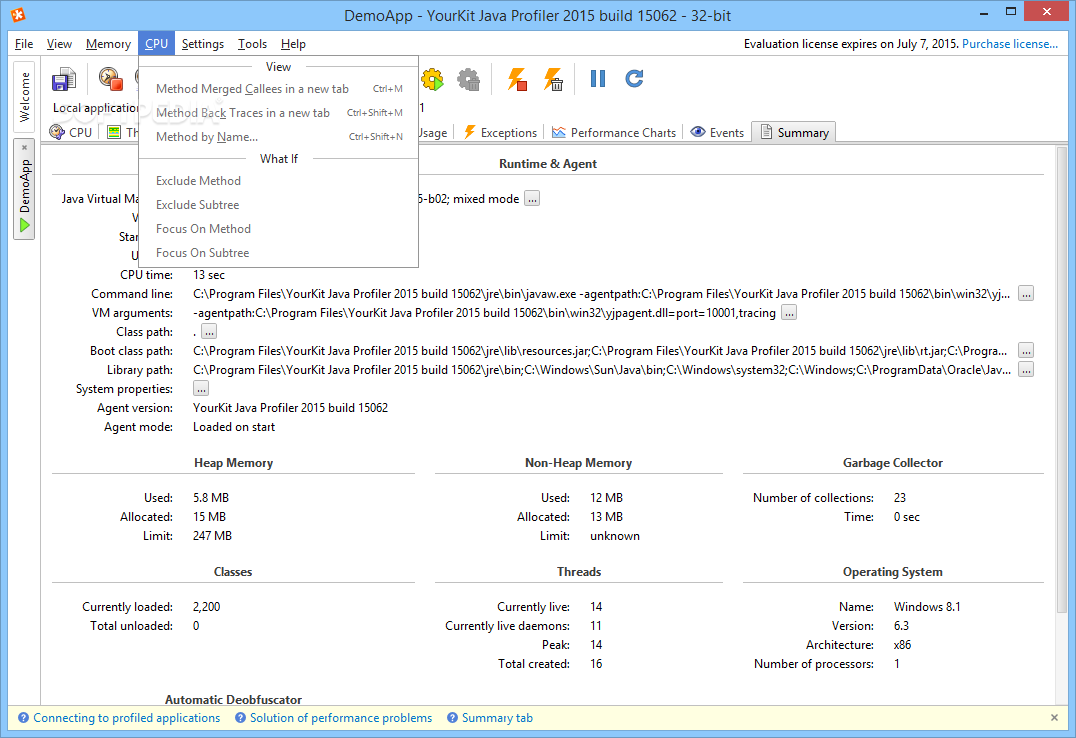
Task: Open the Tools menu
Action: click(x=253, y=44)
